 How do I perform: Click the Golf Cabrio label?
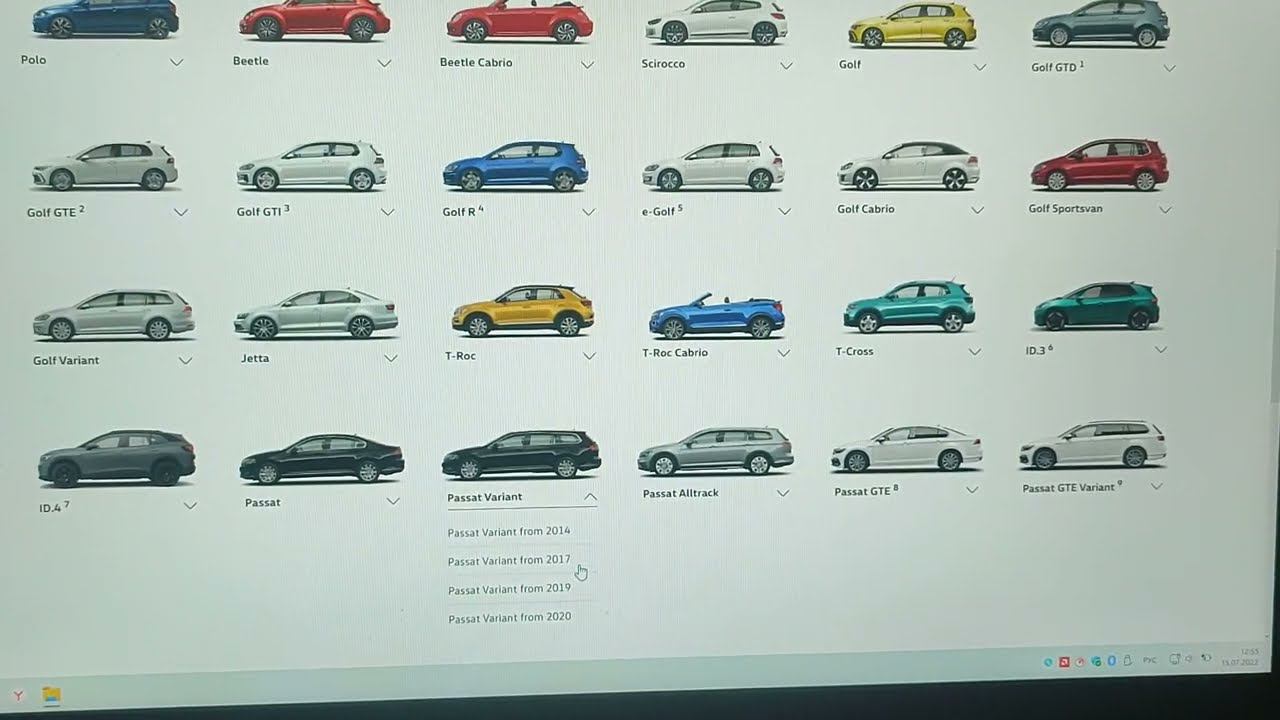866,209
